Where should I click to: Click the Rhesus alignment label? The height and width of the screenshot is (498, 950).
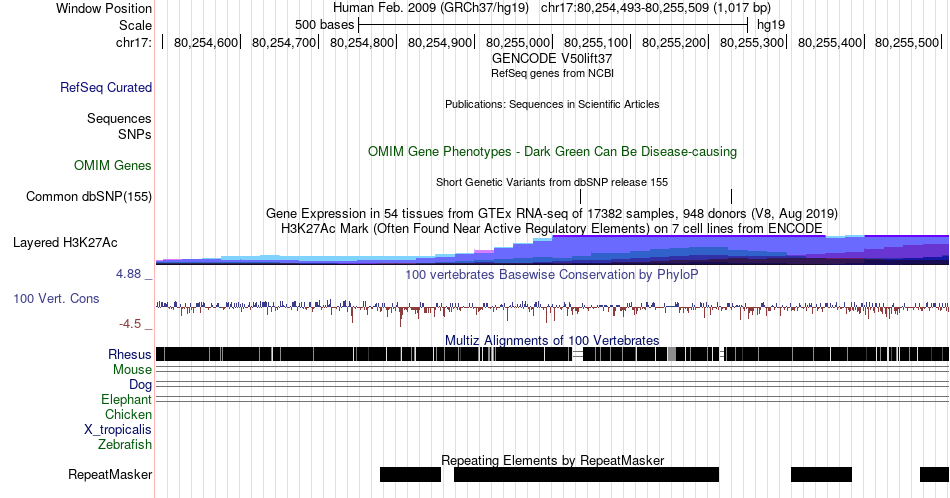coord(130,354)
